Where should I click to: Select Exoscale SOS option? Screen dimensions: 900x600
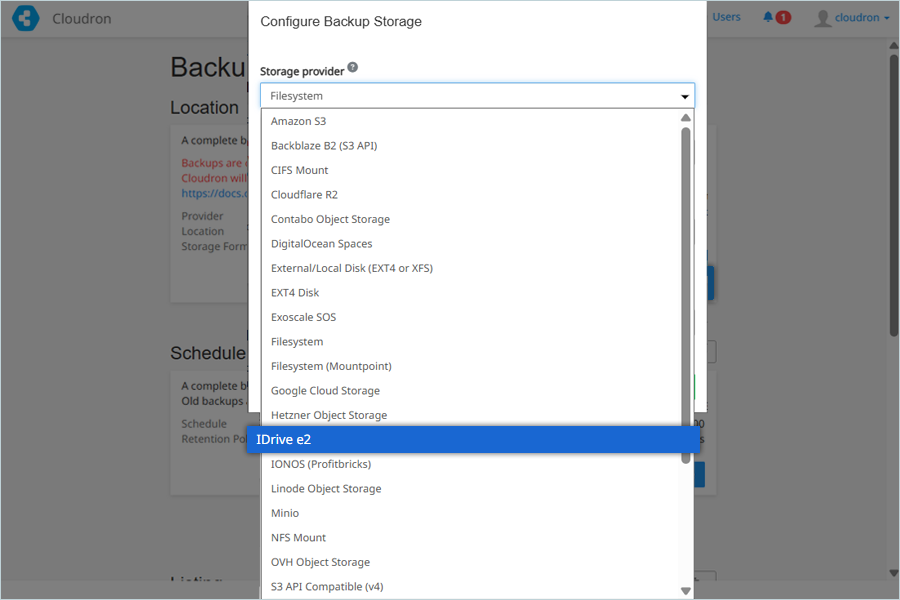click(x=472, y=318)
